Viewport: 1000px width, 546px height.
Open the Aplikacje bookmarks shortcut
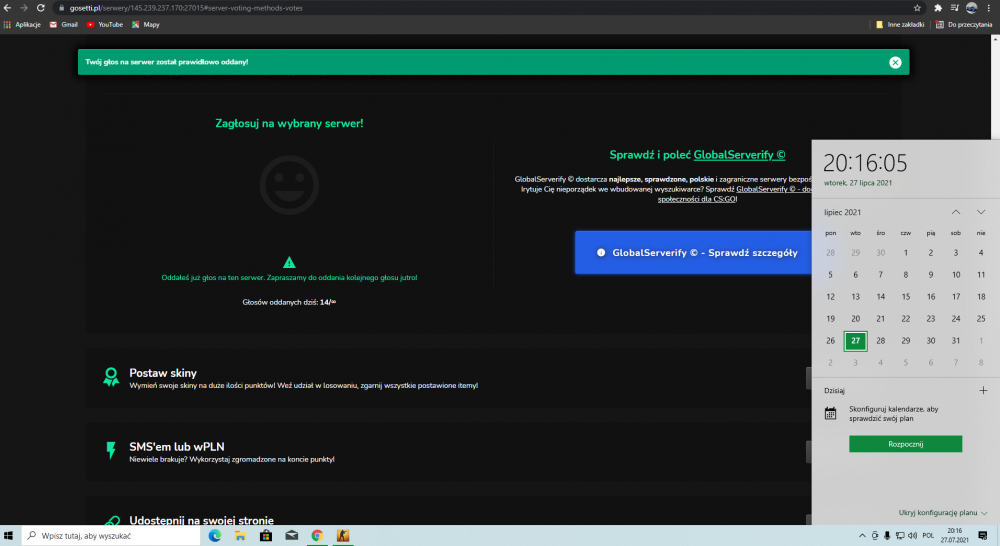click(x=22, y=24)
